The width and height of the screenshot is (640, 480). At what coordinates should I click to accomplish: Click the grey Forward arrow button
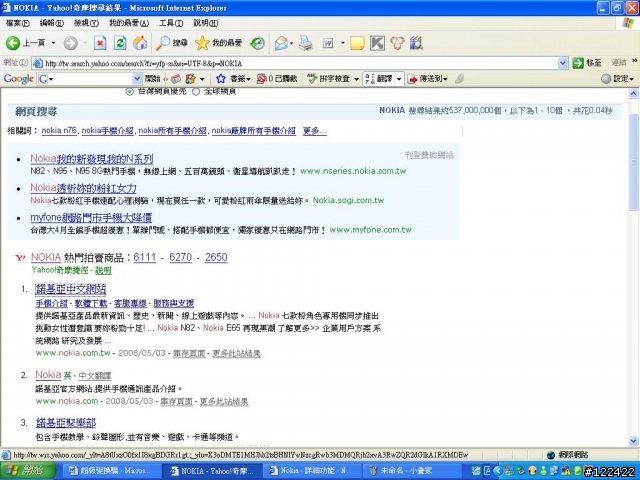coord(71,43)
